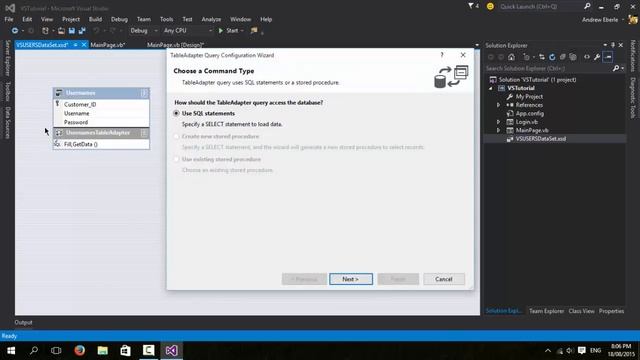This screenshot has height=360, width=640.
Task: Click the Open File toolbar icon
Action: [61, 31]
